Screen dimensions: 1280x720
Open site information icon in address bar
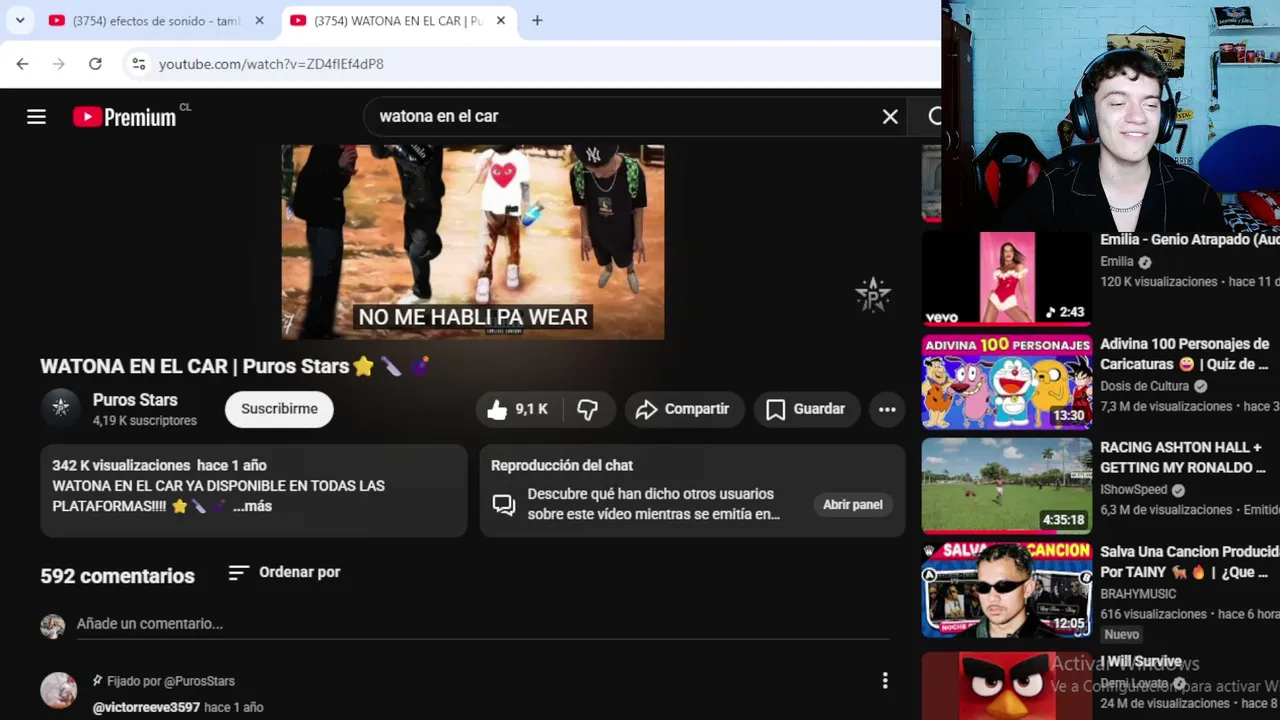tap(138, 64)
